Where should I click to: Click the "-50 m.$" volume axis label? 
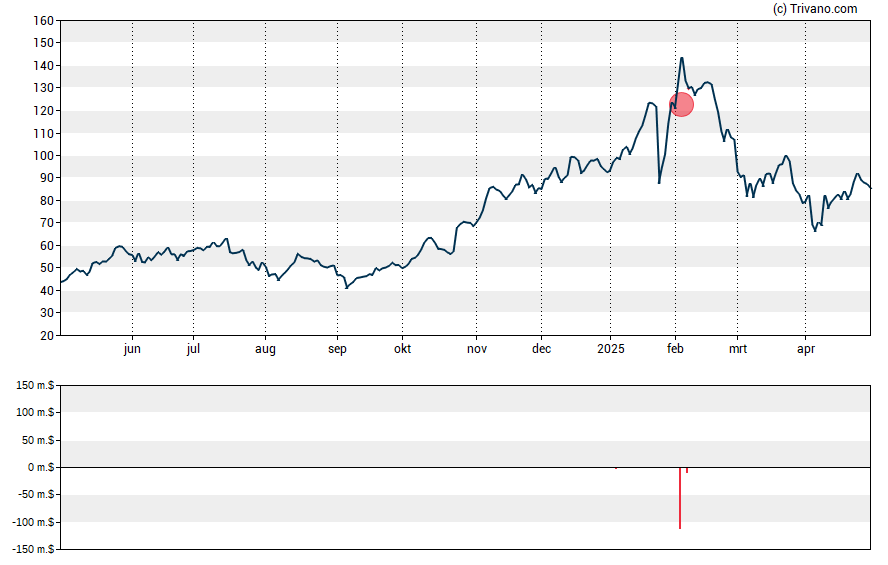click(x=36, y=495)
